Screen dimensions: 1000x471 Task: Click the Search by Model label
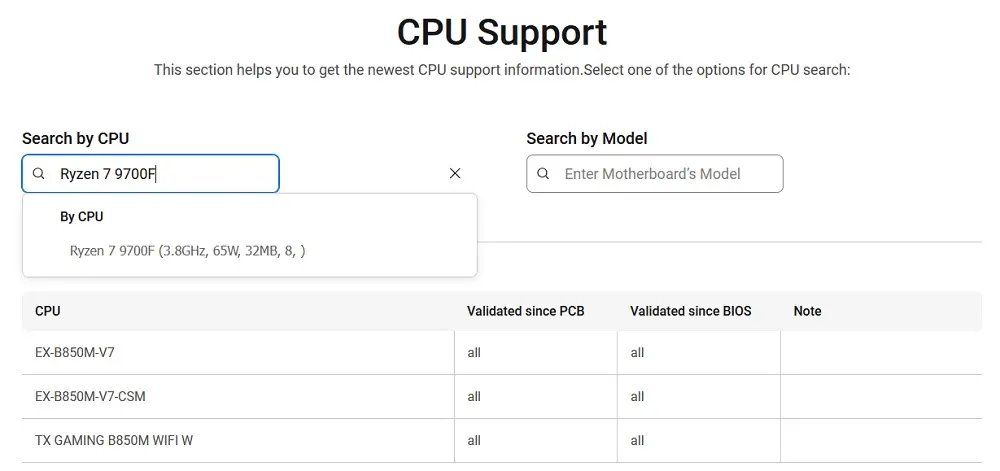click(x=587, y=139)
